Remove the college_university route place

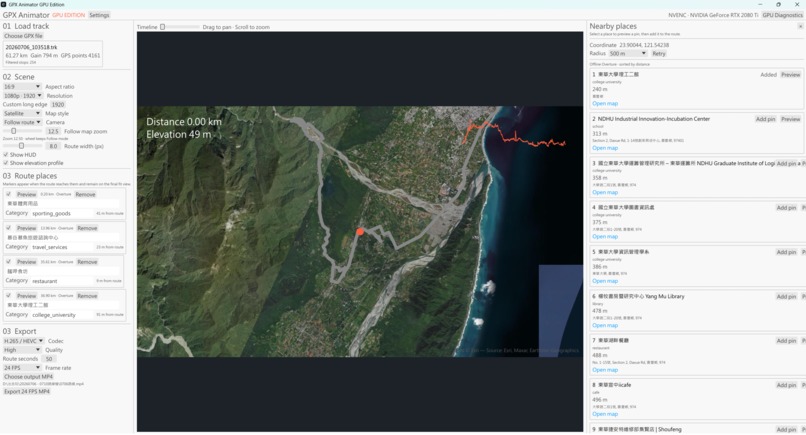point(87,296)
